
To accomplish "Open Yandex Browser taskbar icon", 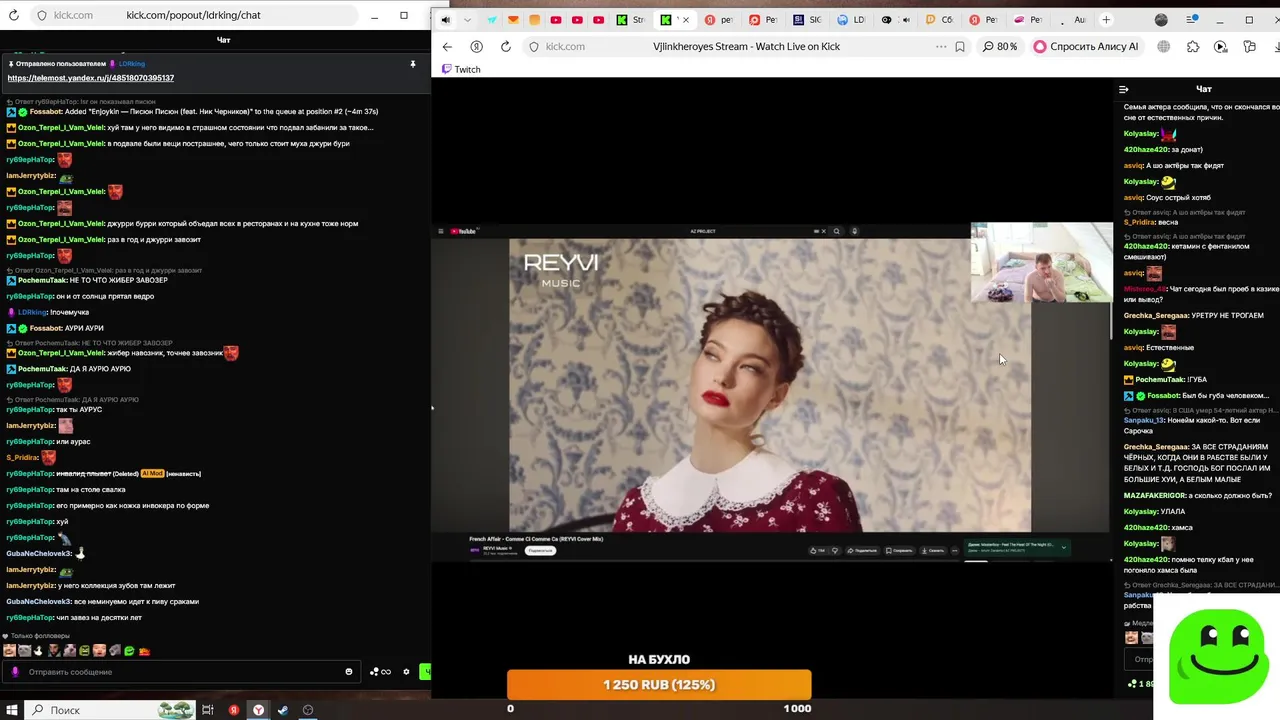I will [x=258, y=710].
